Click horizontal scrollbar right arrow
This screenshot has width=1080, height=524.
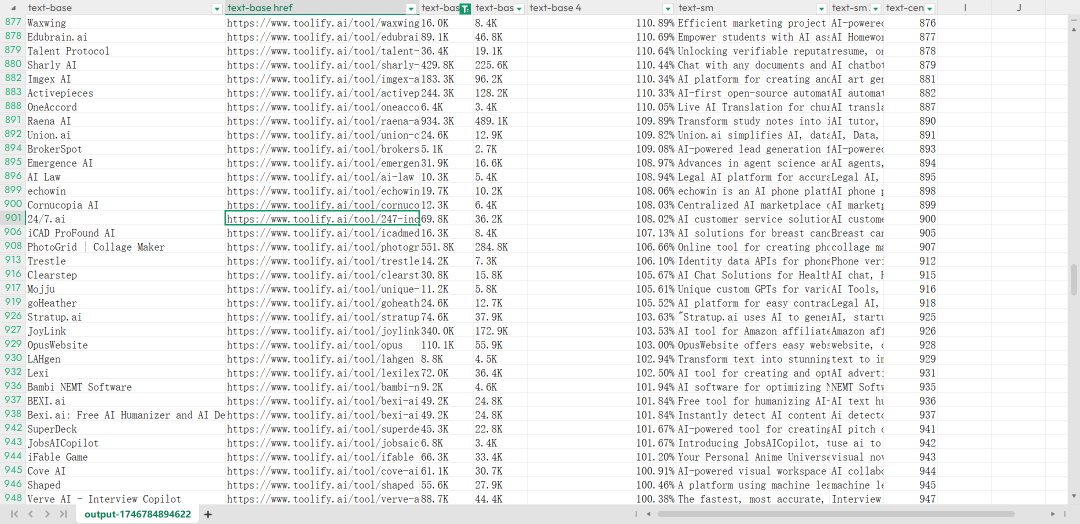click(x=1052, y=514)
